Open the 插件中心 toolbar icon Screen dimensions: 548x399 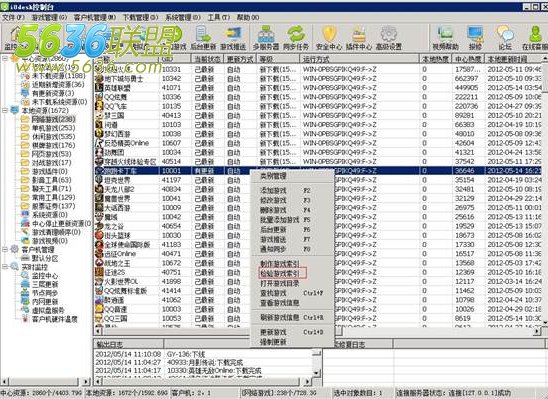[359, 38]
